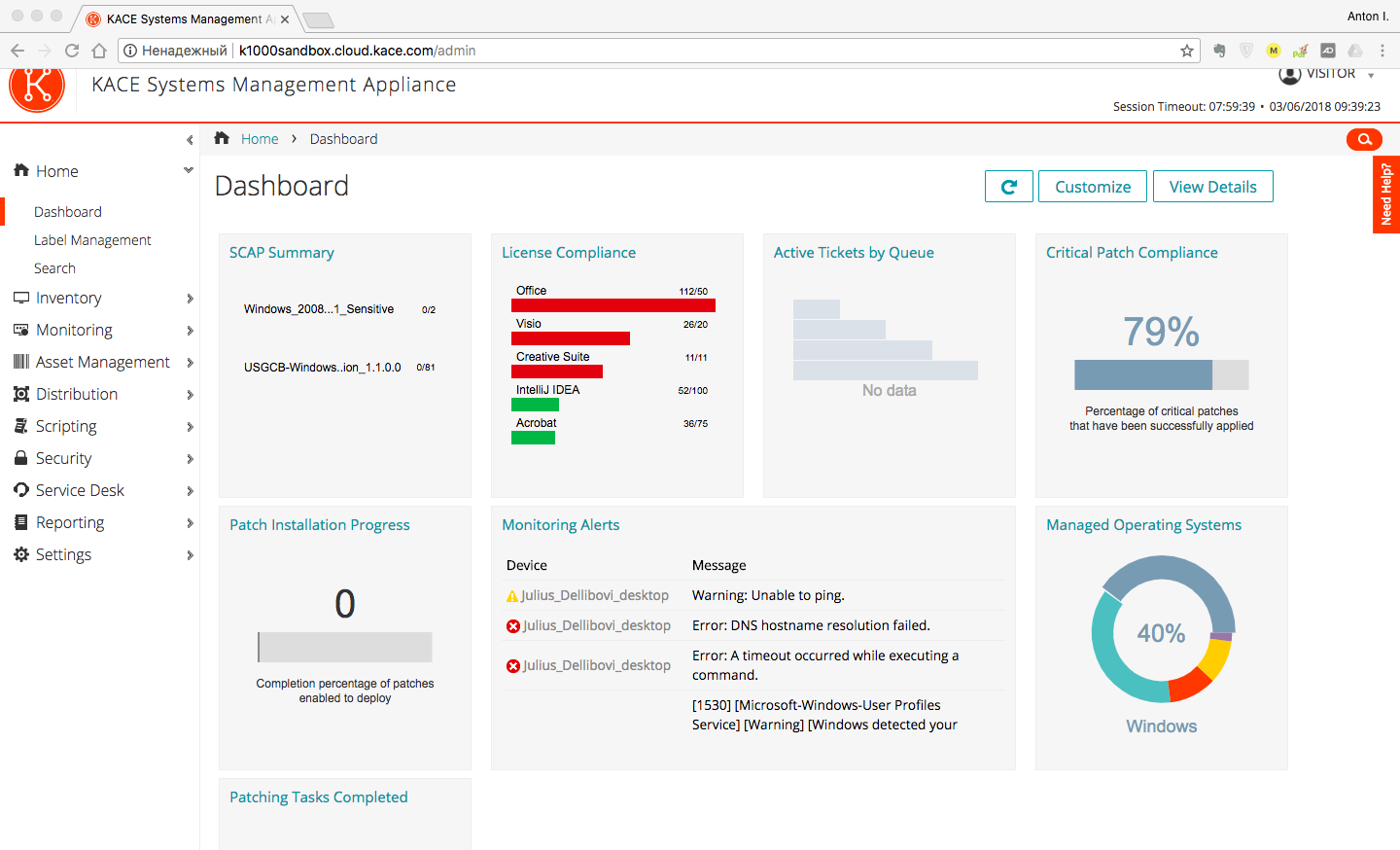Click the dashboard refresh icon button

(1009, 187)
